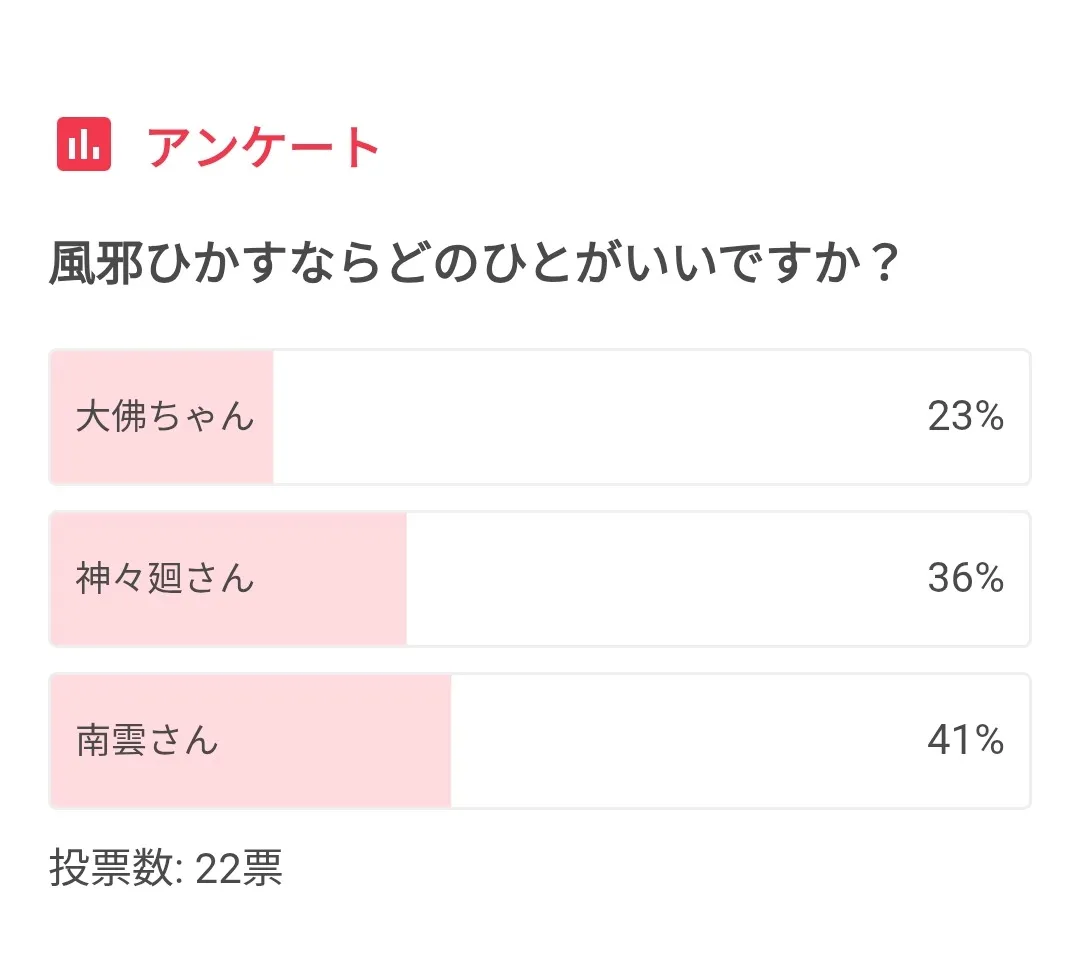The width and height of the screenshot is (1080, 966).
Task: Click the 23% result value
Action: tap(965, 416)
